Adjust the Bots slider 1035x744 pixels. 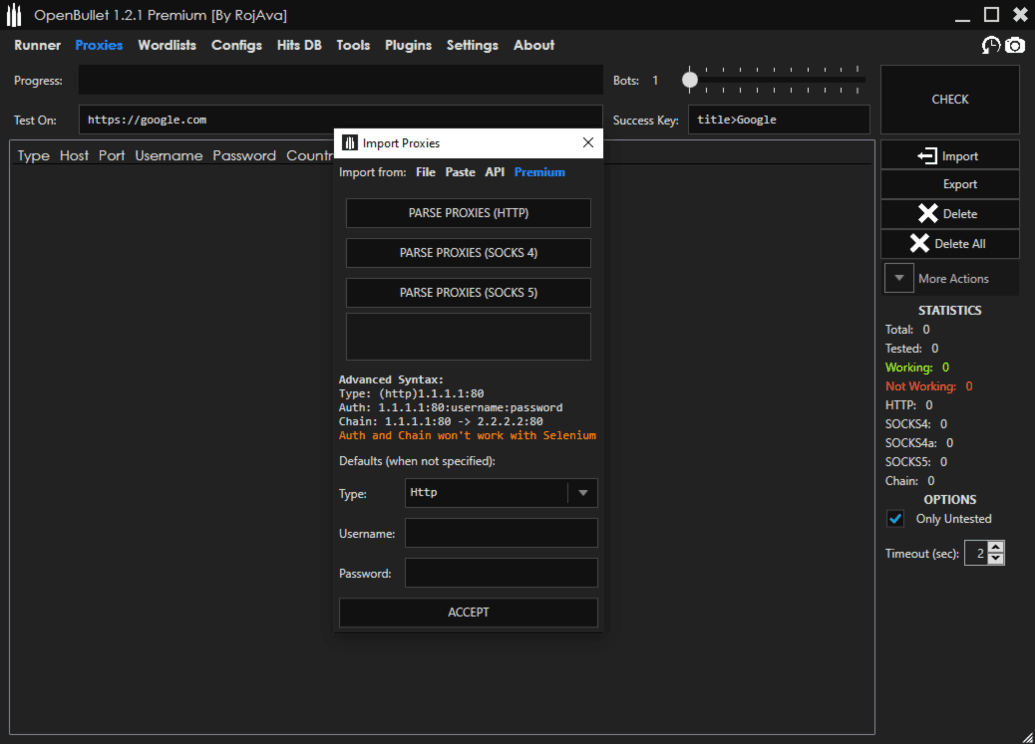689,80
